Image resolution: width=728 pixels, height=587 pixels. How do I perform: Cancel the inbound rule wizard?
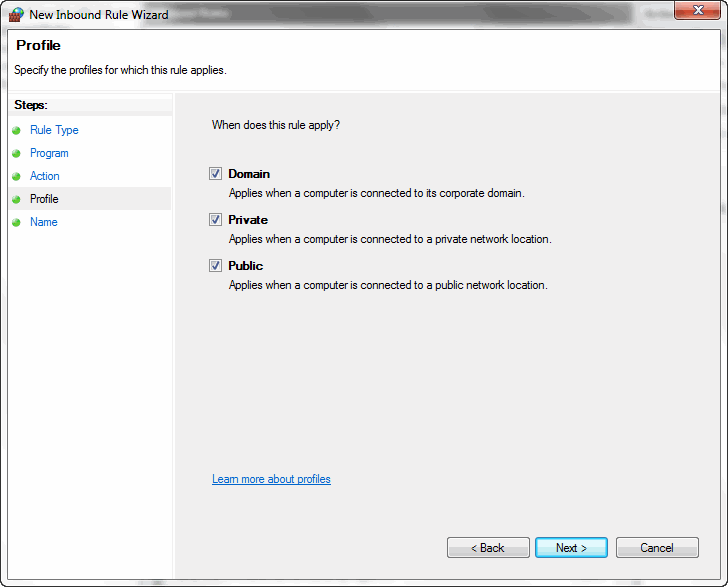657,548
